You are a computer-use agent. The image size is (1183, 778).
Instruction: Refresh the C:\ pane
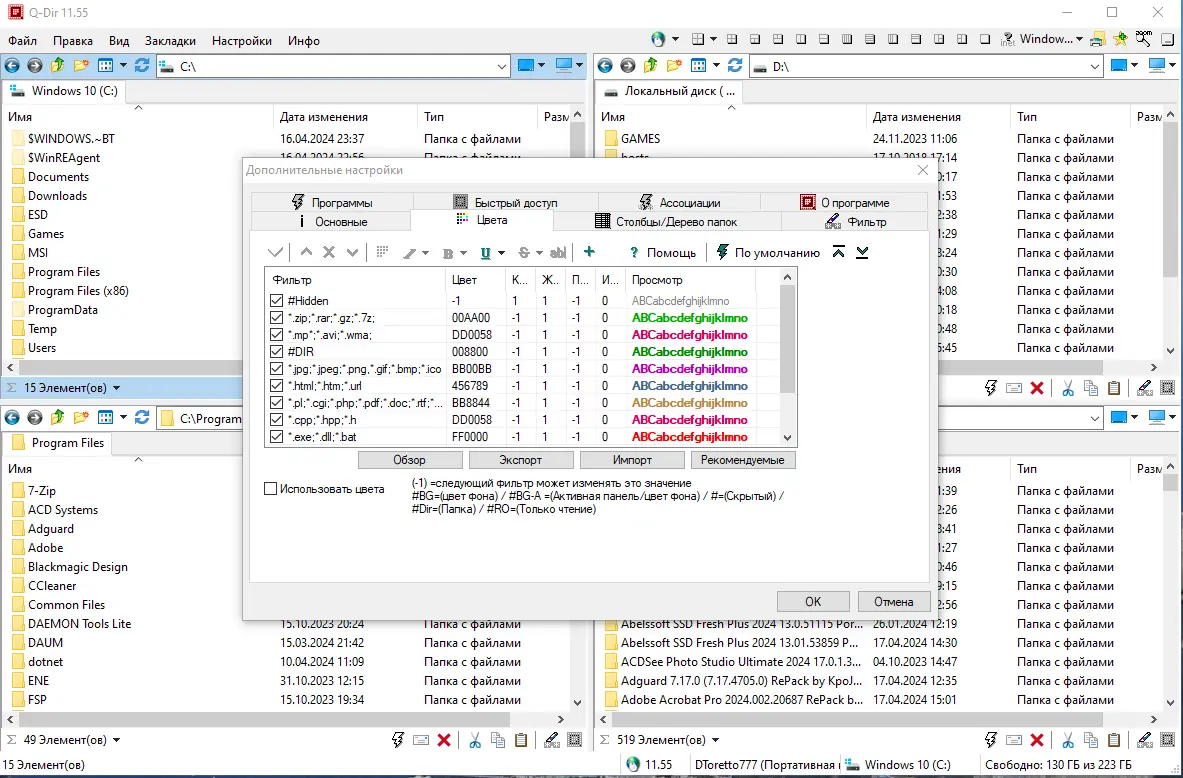click(x=142, y=66)
